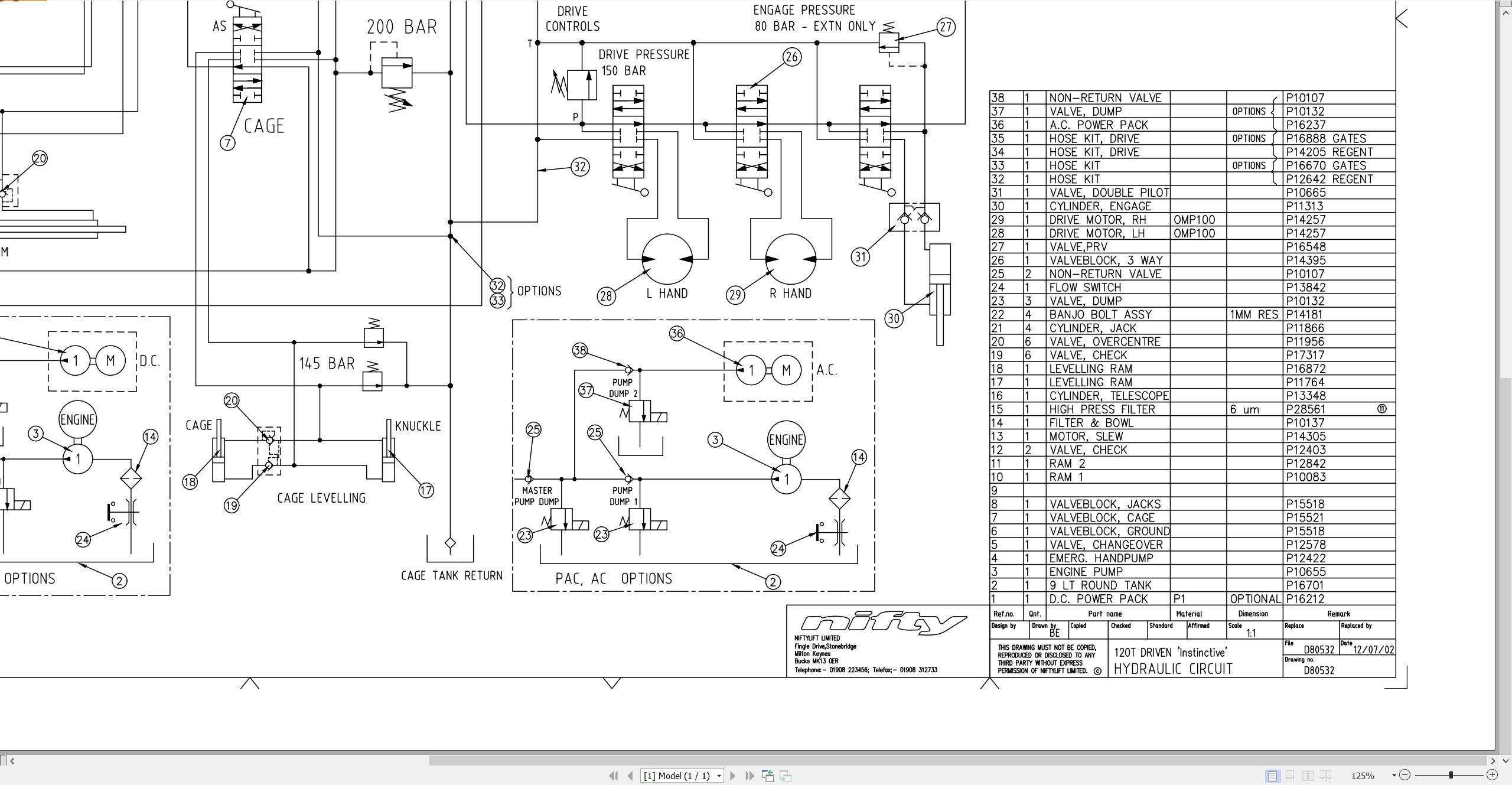The width and height of the screenshot is (1512, 785).
Task: Click the 'CYLINDER, TELESCOPE' part name
Action: point(1109,395)
